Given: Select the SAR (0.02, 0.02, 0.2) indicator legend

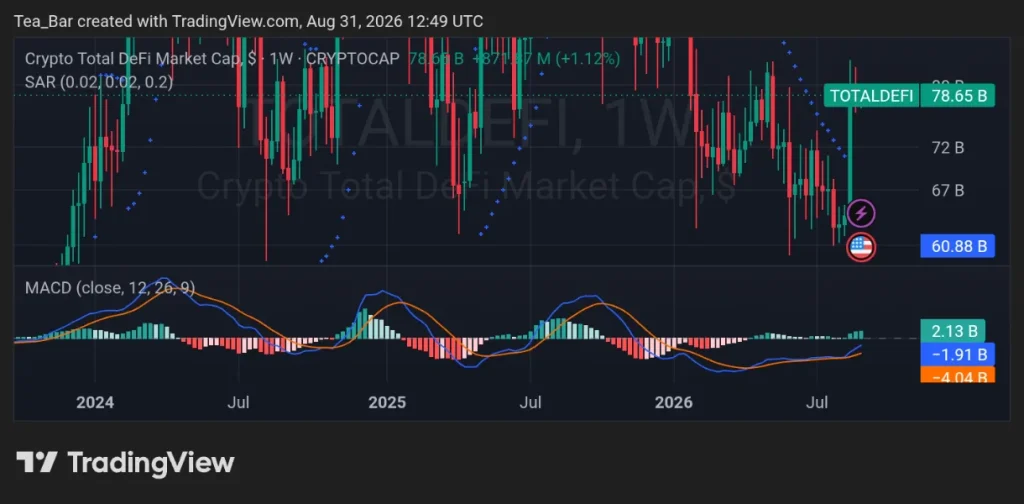Looking at the screenshot, I should (99, 82).
